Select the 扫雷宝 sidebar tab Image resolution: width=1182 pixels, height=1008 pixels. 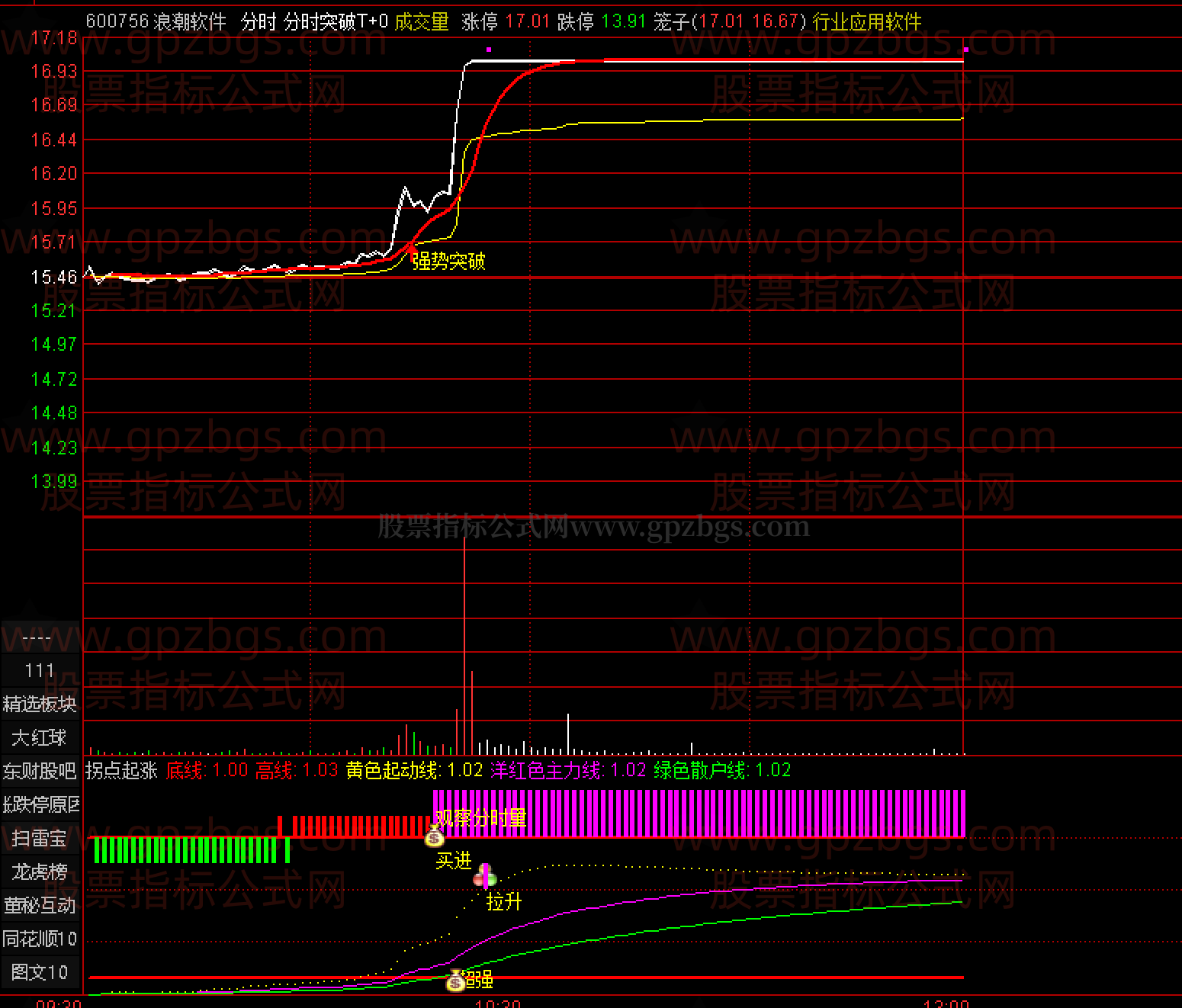click(x=40, y=838)
